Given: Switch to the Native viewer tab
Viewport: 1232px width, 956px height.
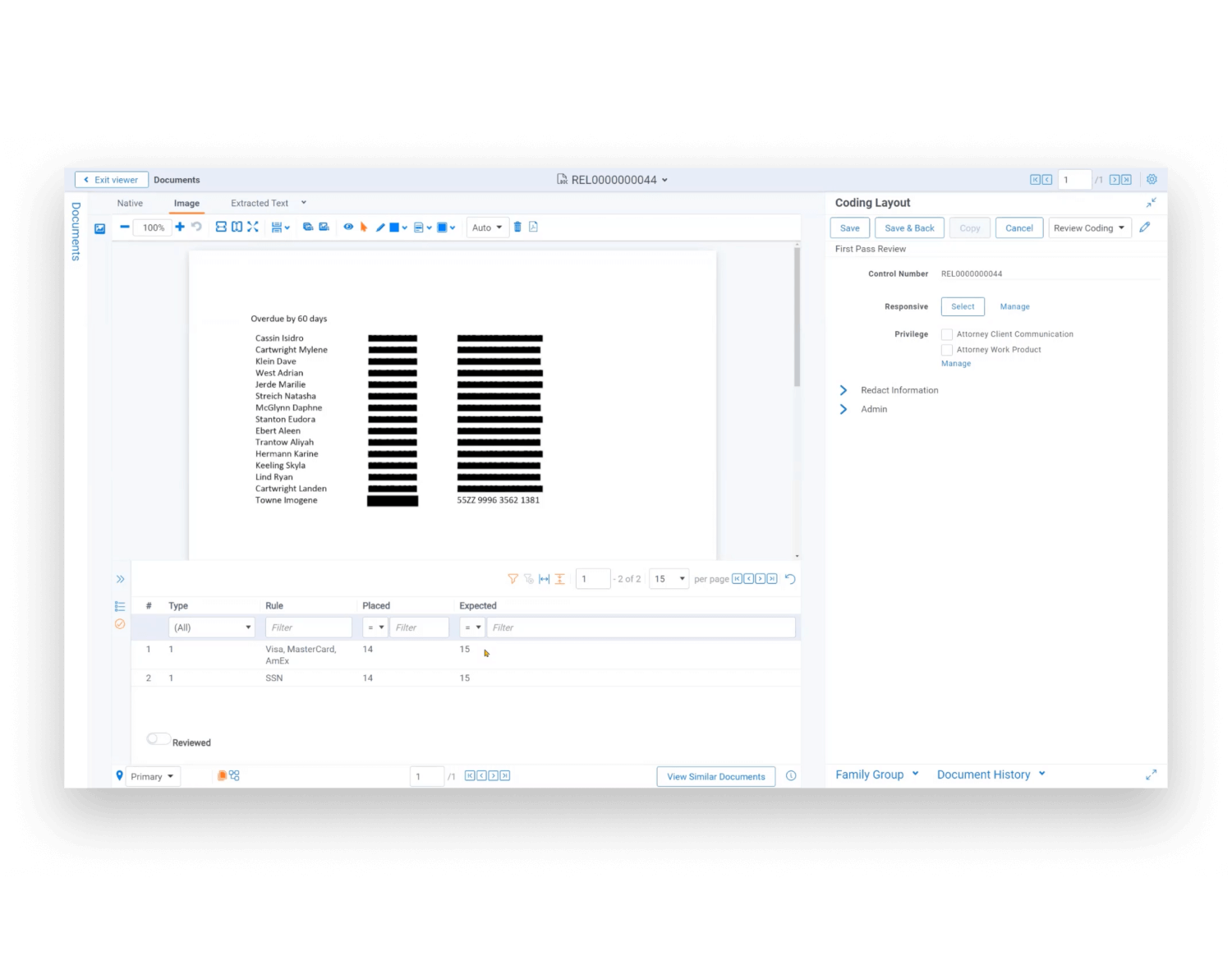Looking at the screenshot, I should (130, 203).
